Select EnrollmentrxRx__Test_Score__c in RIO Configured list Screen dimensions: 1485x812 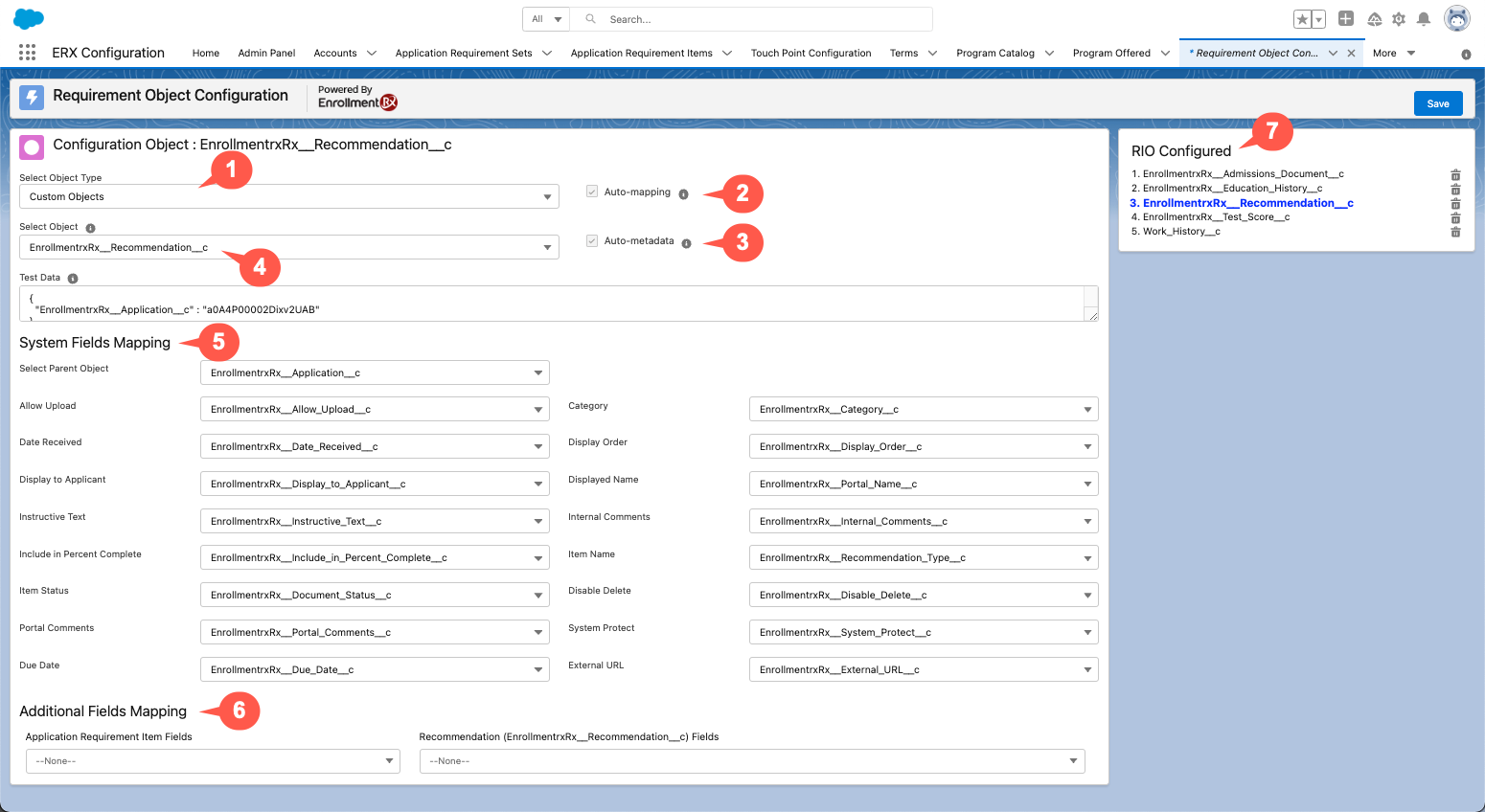click(x=1216, y=217)
